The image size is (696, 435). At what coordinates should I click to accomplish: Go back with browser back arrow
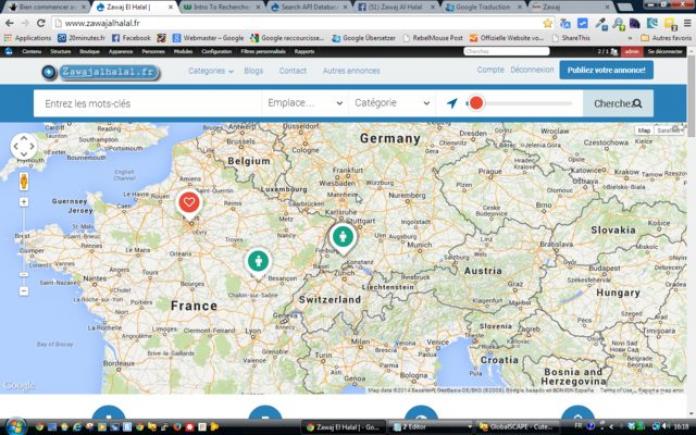pyautogui.click(x=9, y=23)
